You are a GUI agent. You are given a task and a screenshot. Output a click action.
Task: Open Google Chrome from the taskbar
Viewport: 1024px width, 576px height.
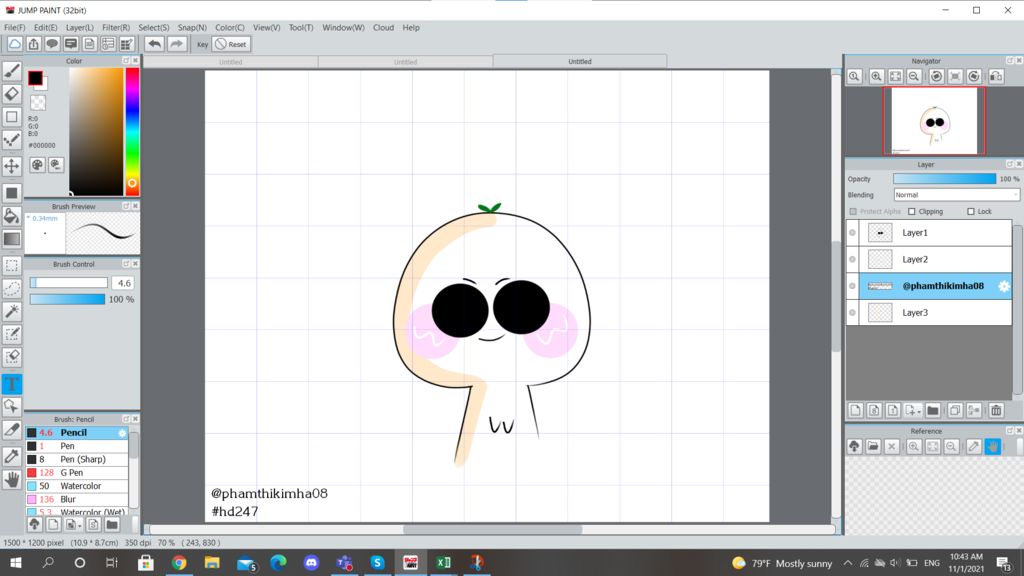[x=179, y=562]
